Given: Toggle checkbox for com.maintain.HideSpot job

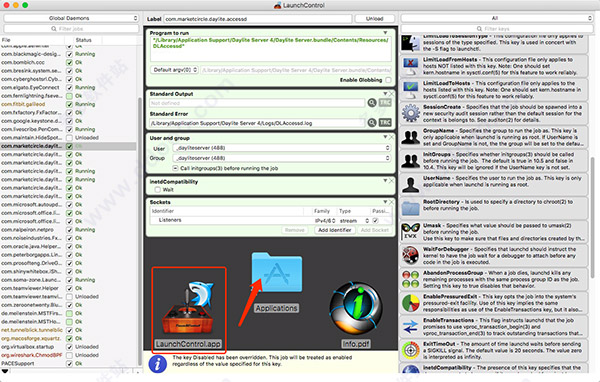Looking at the screenshot, I should click(x=69, y=137).
